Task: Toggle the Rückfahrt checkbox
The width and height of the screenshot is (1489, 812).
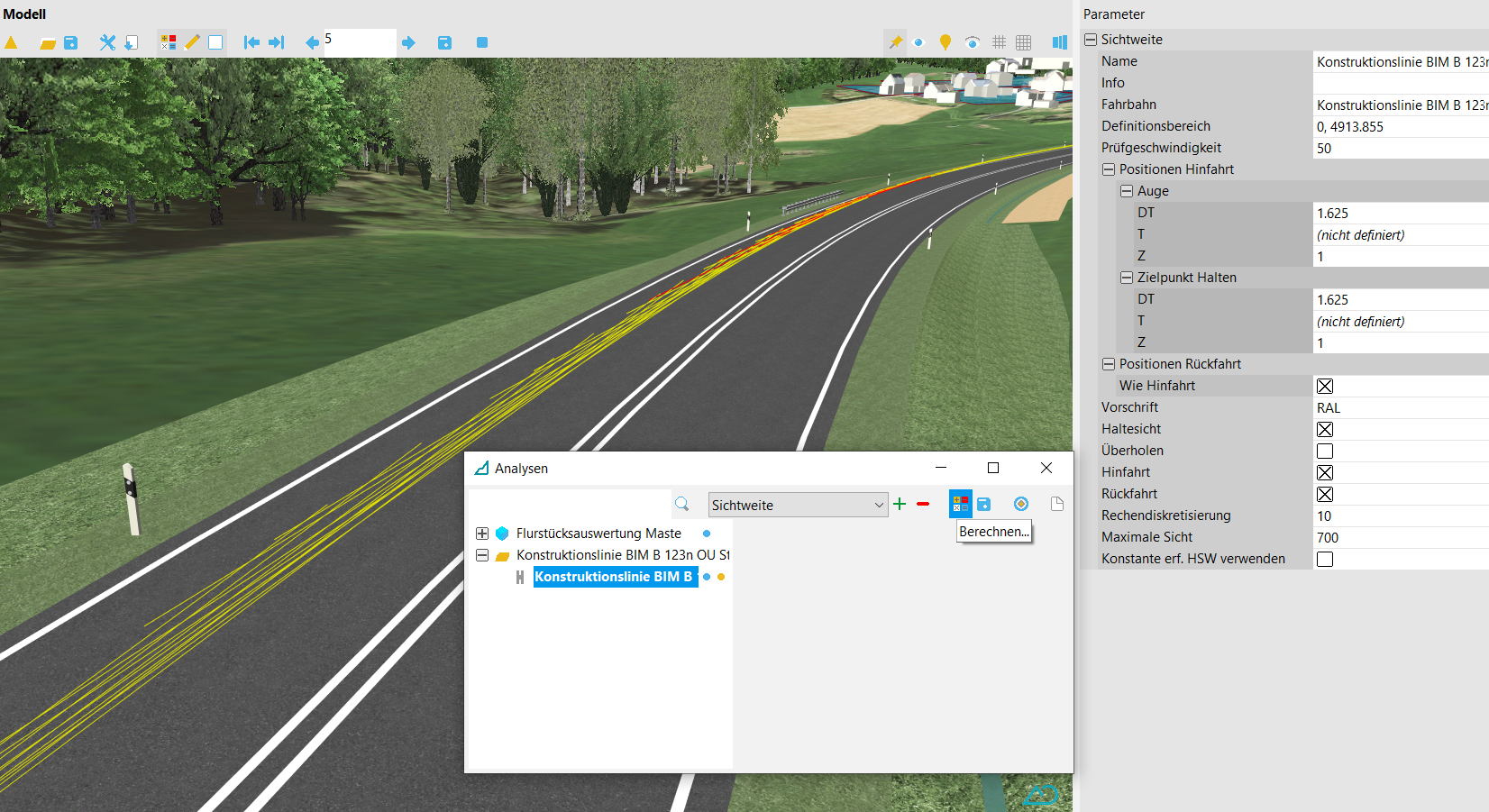Action: (x=1325, y=494)
